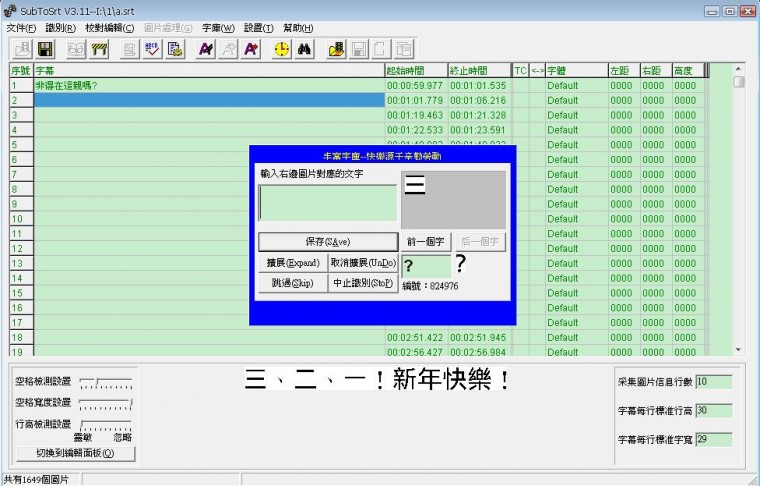The height and width of the screenshot is (486, 760).
Task: Click the 字幕每行標準行高 field
Action: pyautogui.click(x=714, y=411)
